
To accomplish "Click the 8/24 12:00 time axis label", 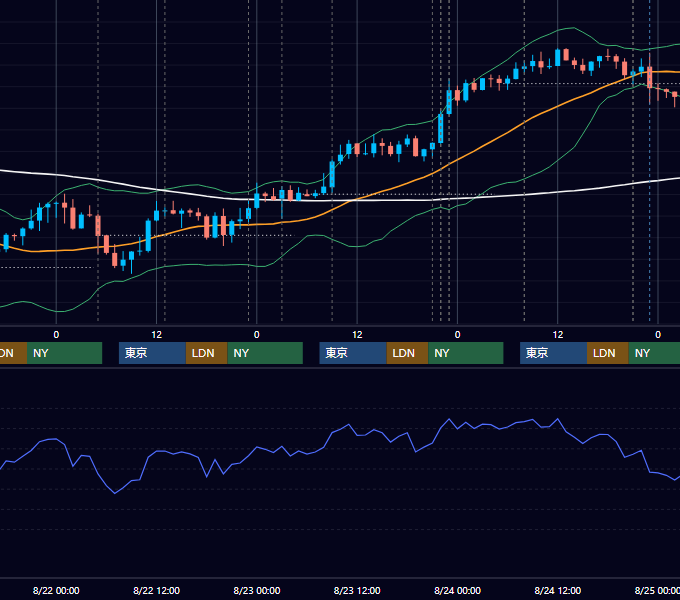I will pyautogui.click(x=557, y=590).
